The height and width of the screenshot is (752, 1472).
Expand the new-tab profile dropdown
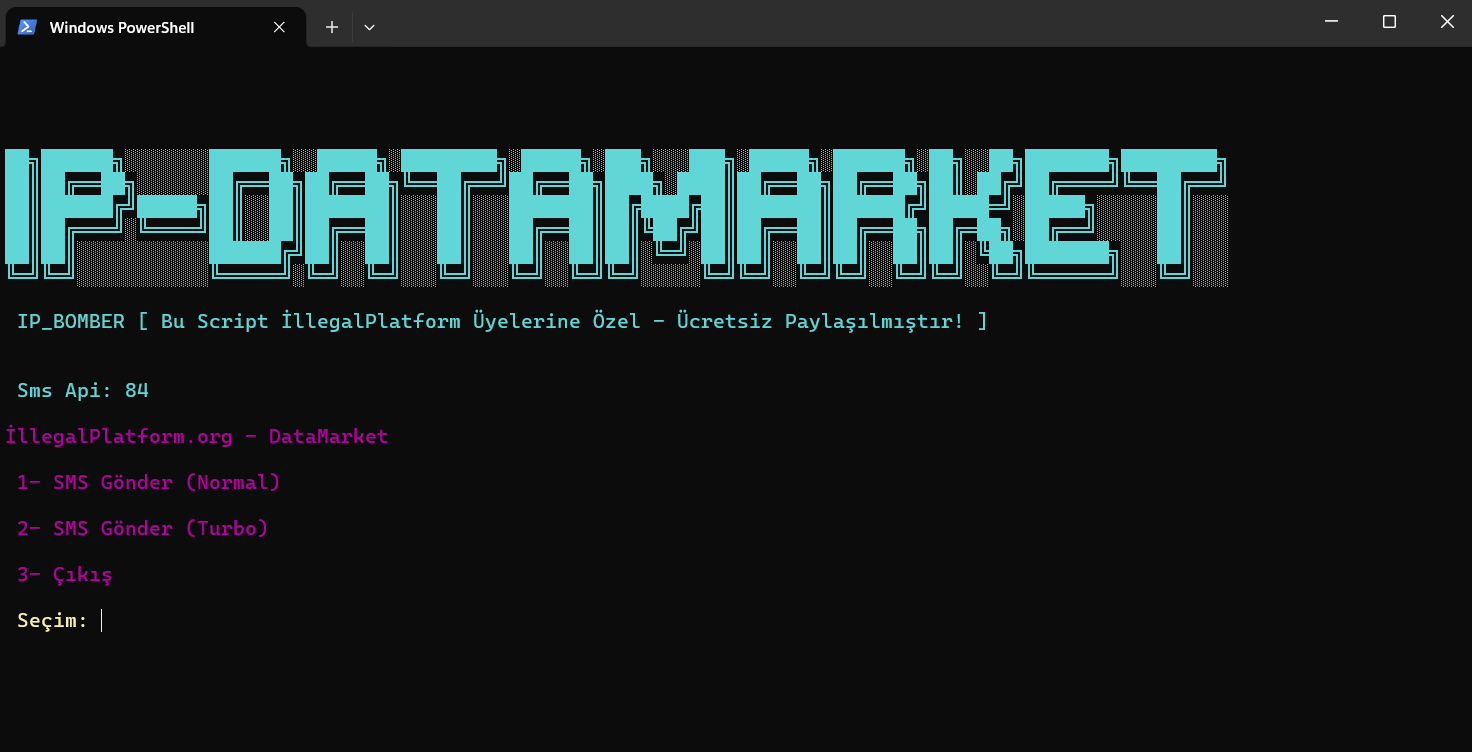point(369,27)
